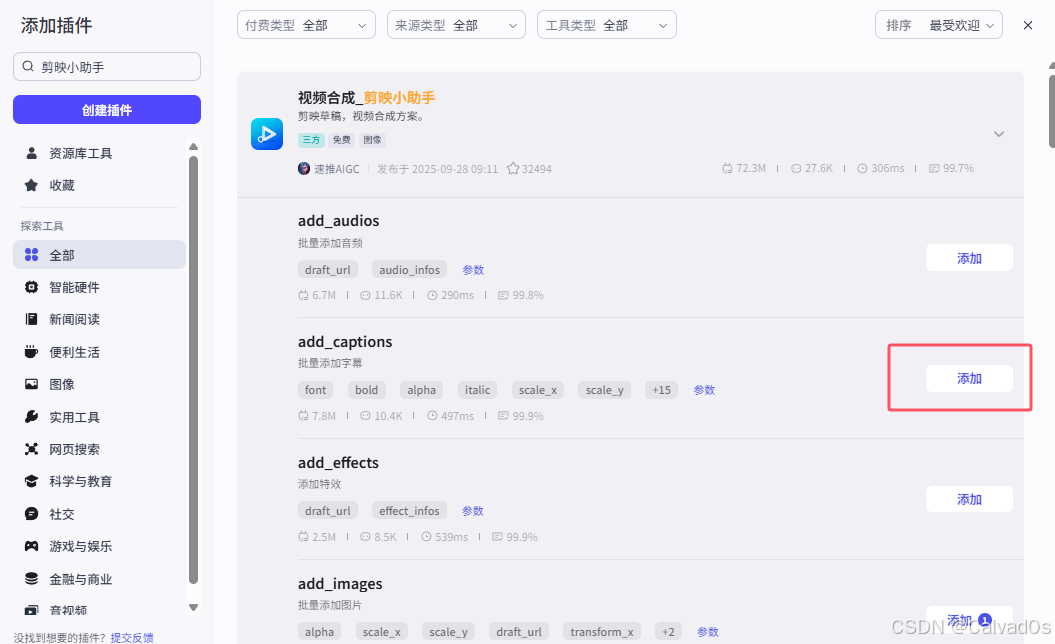The height and width of the screenshot is (644, 1055).
Task: Select the 全部 category
Action: [x=99, y=254]
